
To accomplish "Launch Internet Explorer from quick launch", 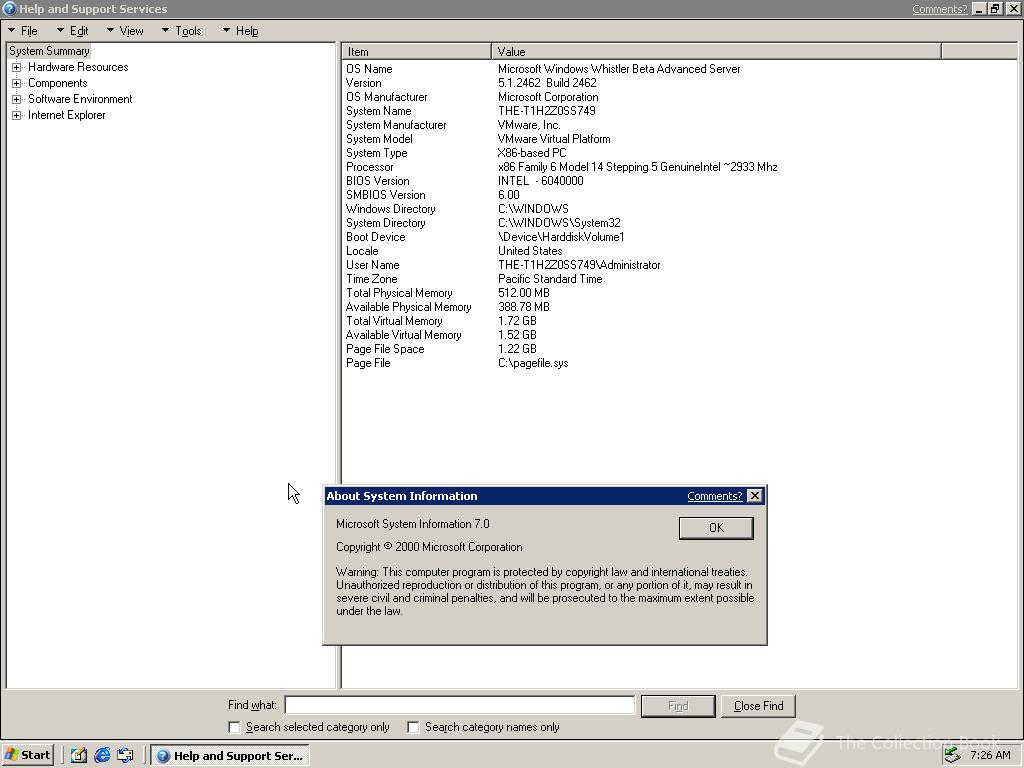I will coord(102,756).
